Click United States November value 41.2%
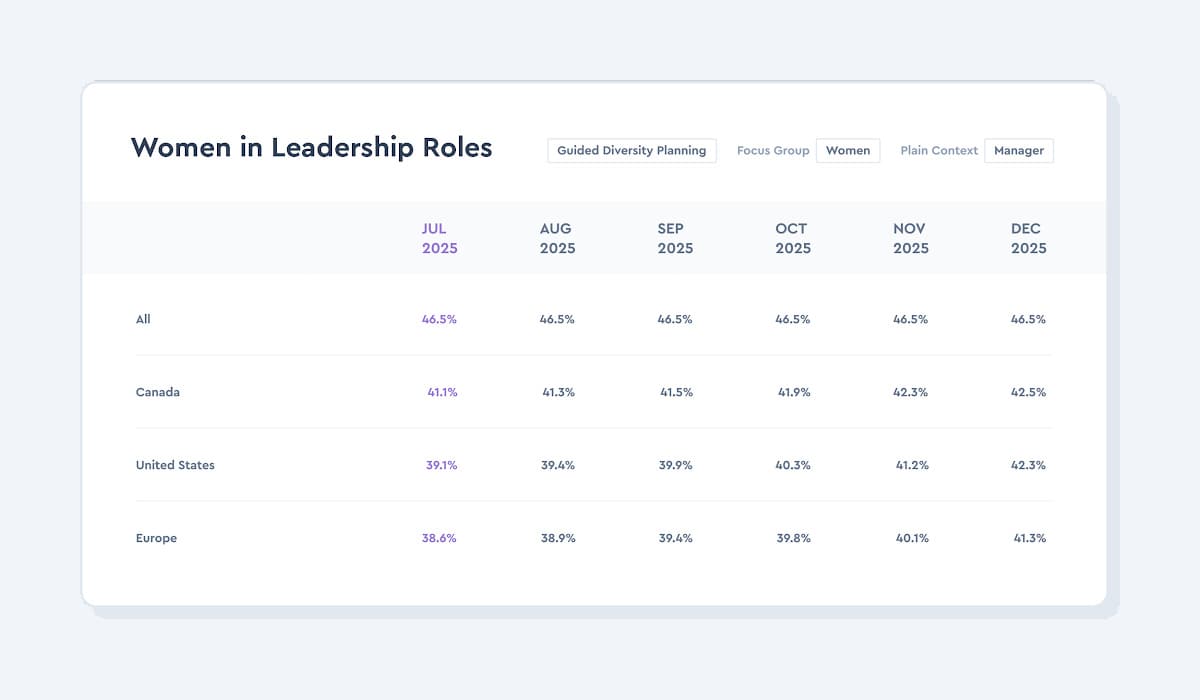 [x=912, y=465]
